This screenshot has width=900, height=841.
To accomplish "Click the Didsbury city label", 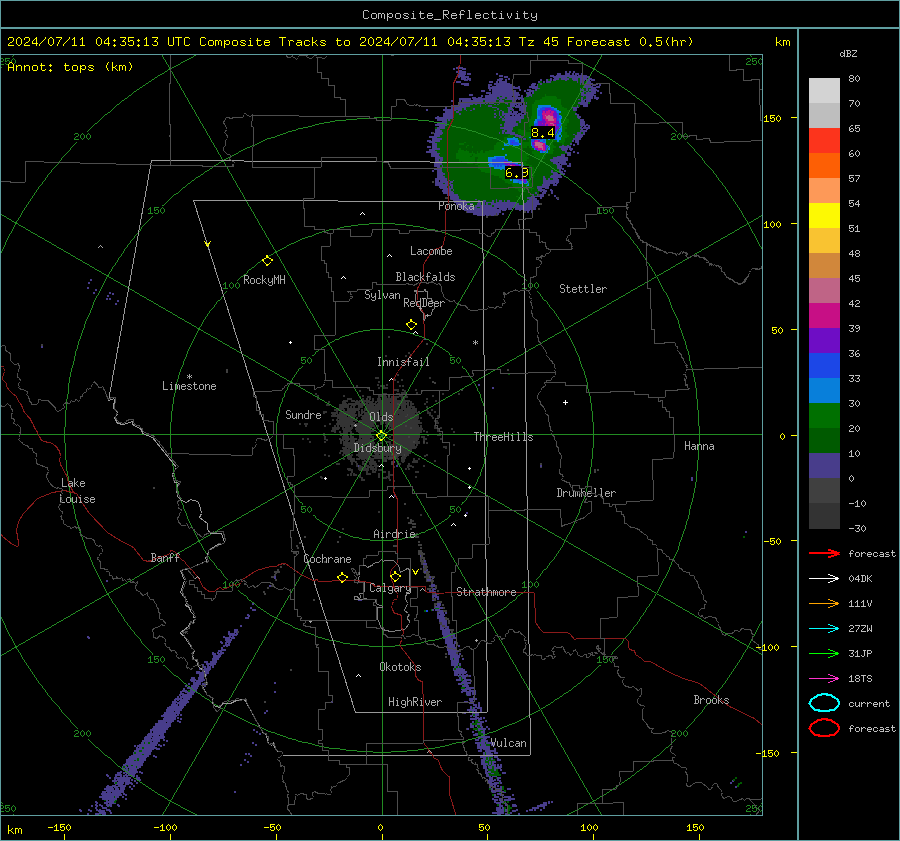I will click(378, 448).
